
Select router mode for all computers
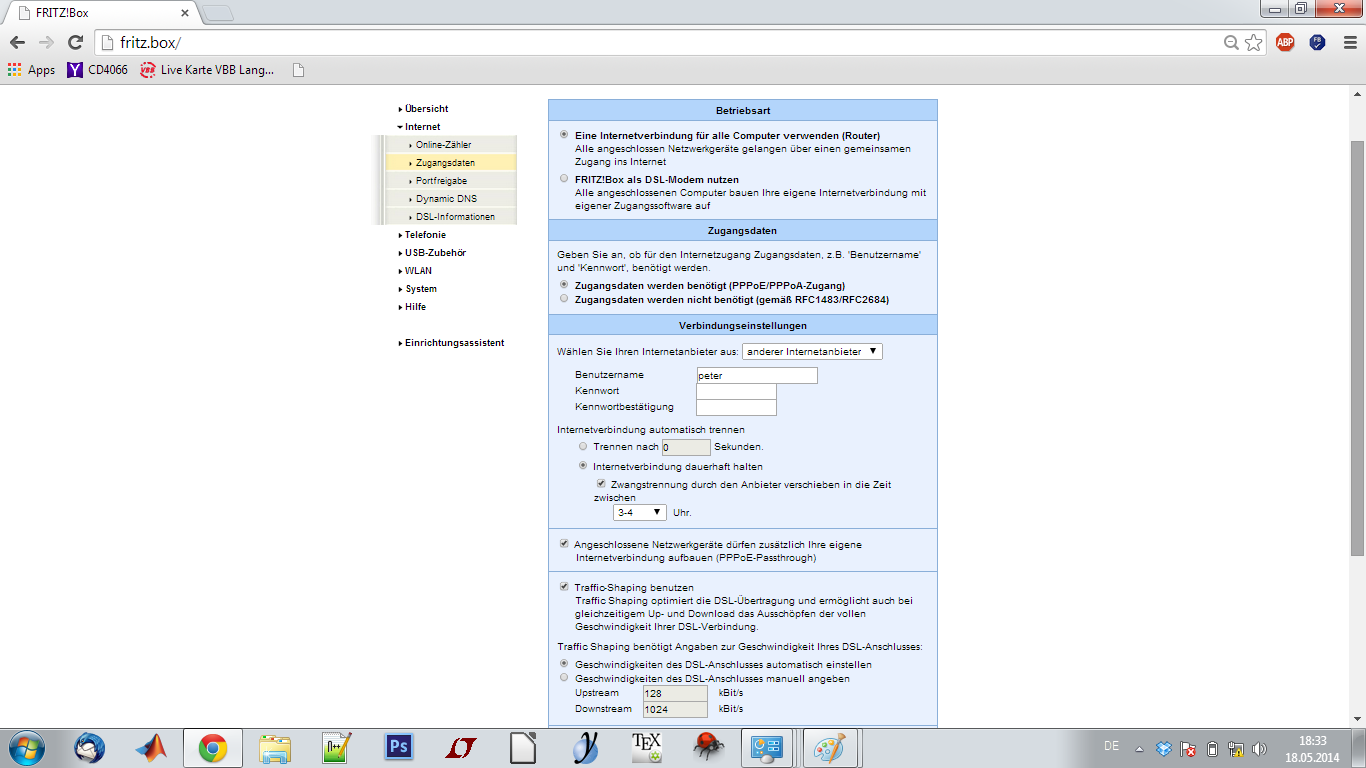coord(565,134)
